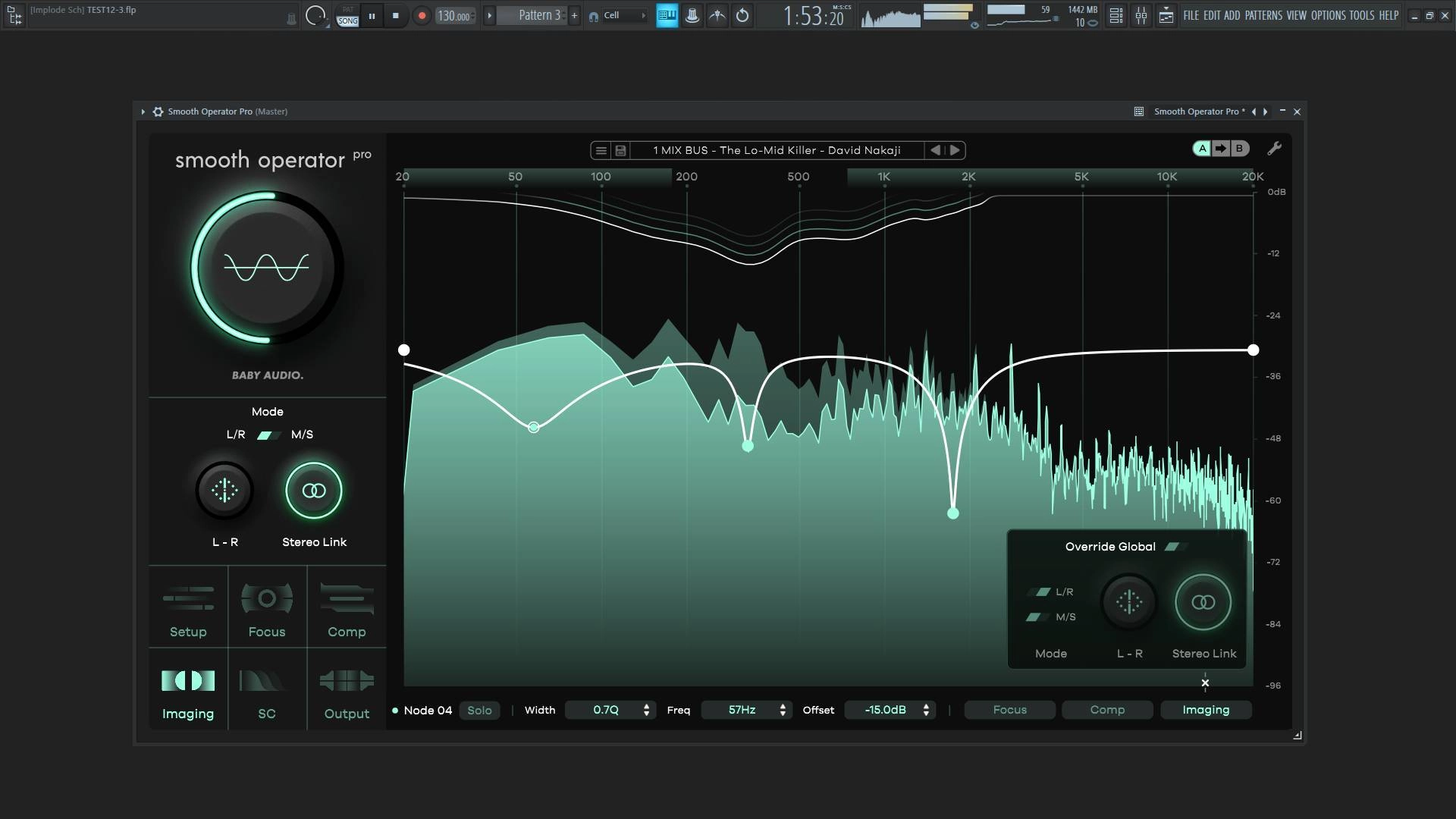Open node Focus settings button

pos(1009,710)
